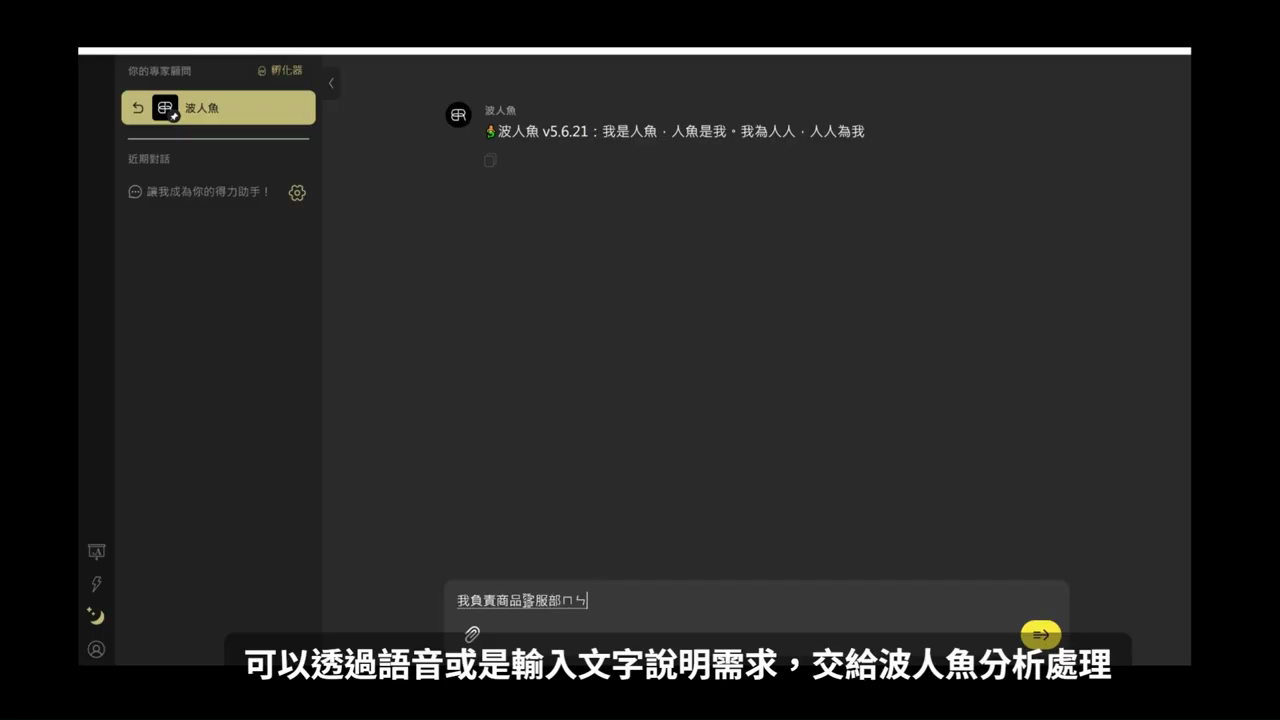Click the 波人魚 avatar in the chat message
1280x720 pixels.
click(x=458, y=115)
